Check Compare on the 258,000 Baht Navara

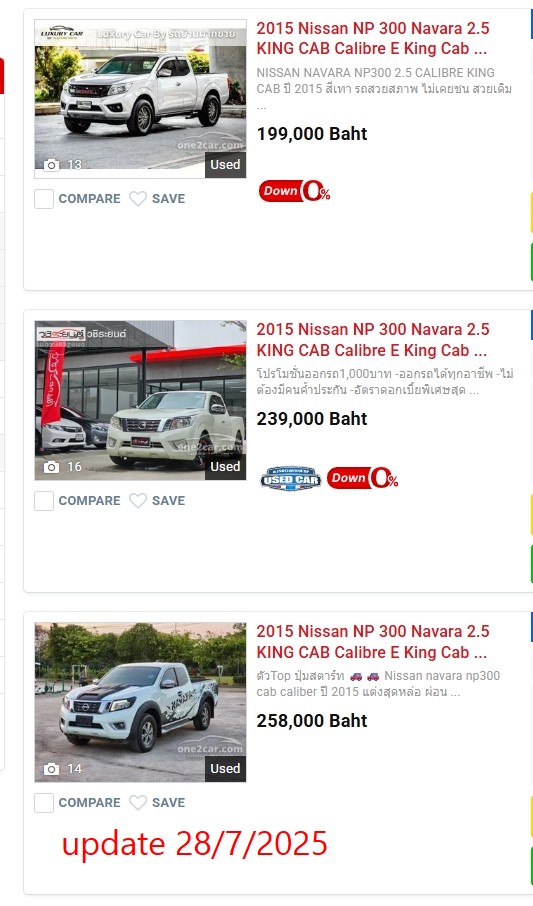pyautogui.click(x=44, y=803)
